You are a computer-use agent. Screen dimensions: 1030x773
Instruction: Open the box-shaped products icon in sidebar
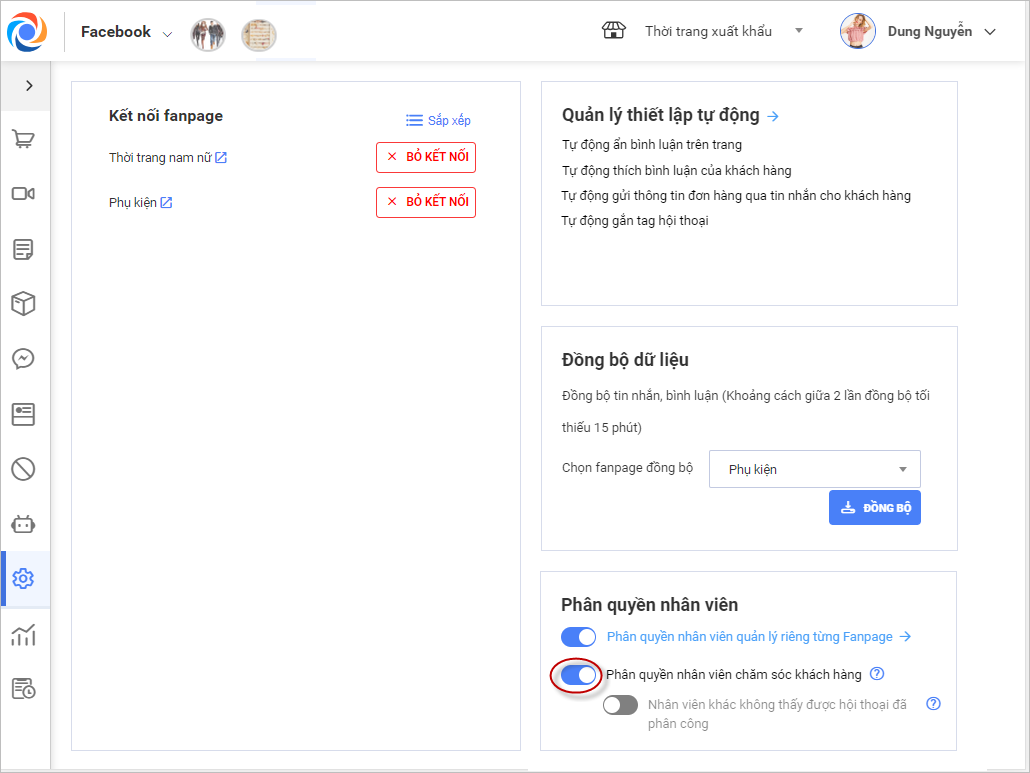(x=23, y=304)
